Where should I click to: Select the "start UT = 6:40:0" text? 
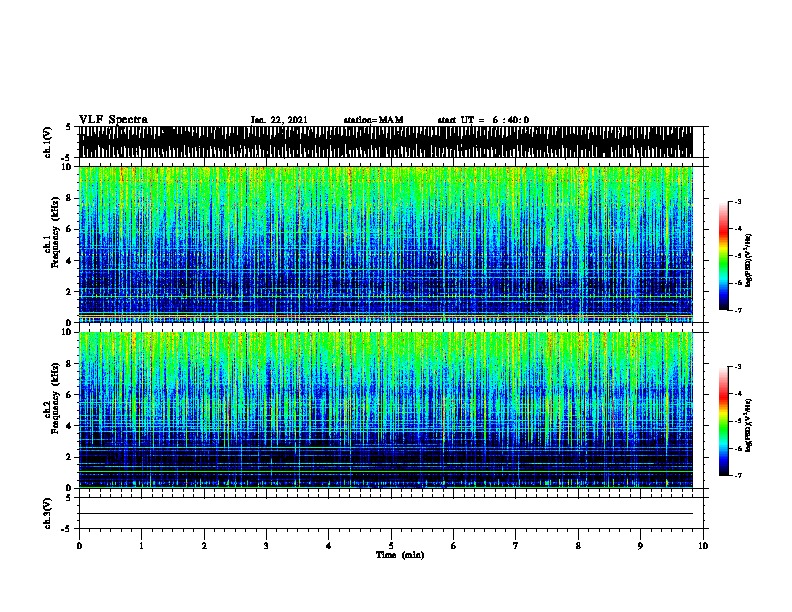click(x=483, y=120)
